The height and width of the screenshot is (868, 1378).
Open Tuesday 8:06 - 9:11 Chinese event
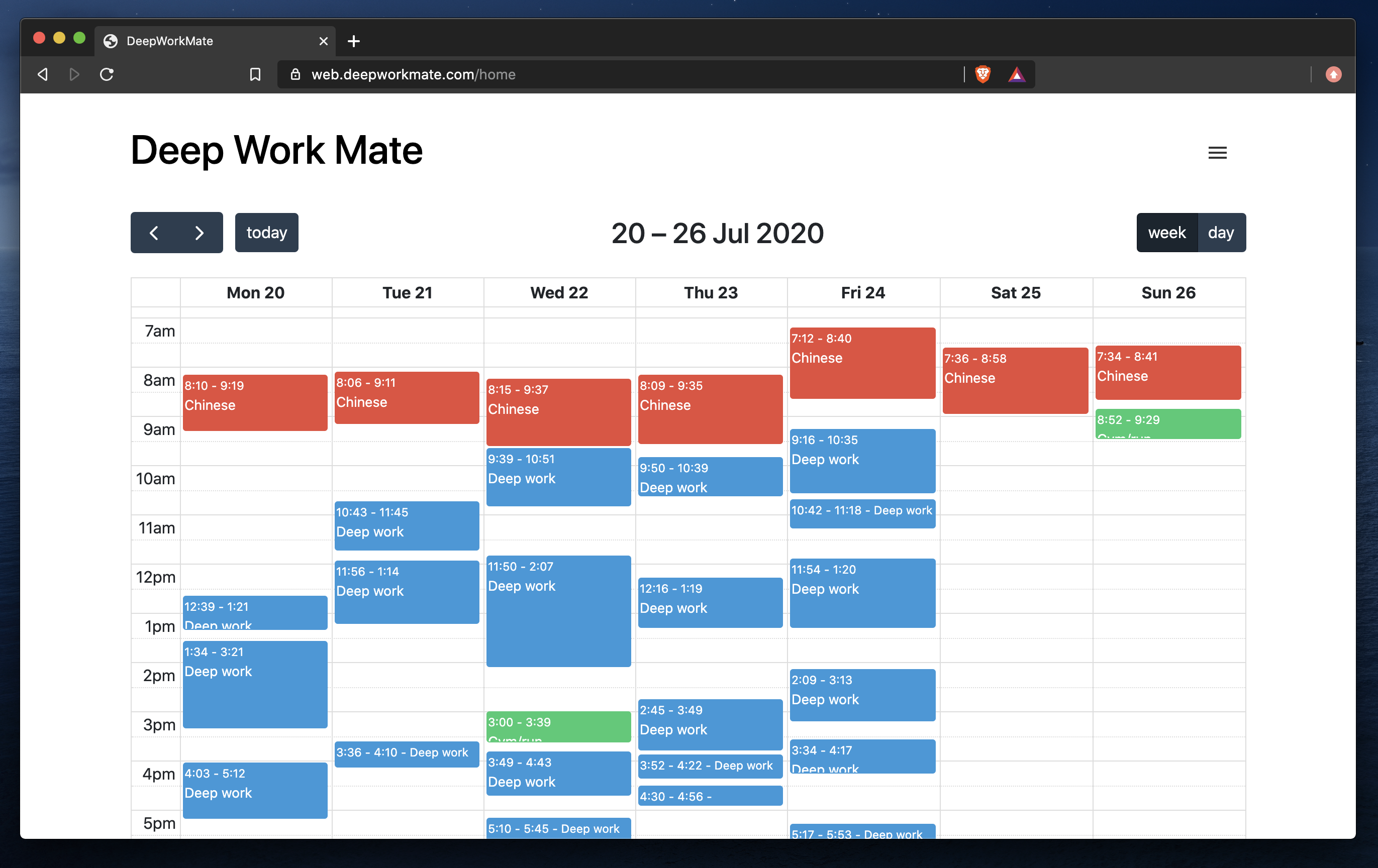tap(407, 398)
